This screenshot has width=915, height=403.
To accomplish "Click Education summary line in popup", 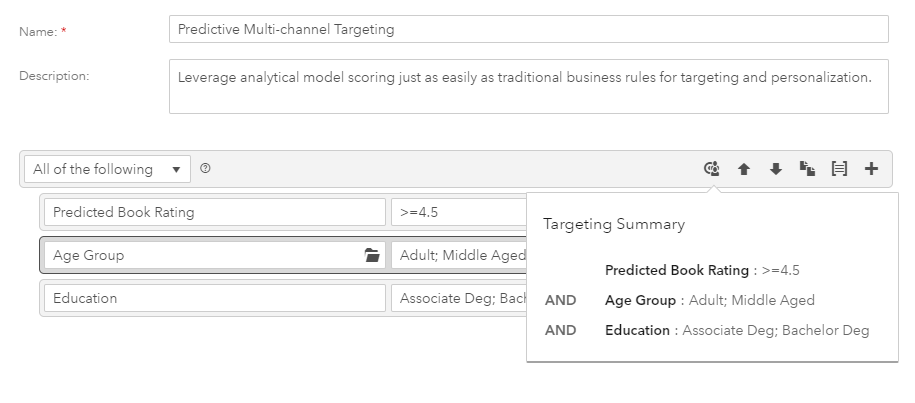I will tap(737, 331).
